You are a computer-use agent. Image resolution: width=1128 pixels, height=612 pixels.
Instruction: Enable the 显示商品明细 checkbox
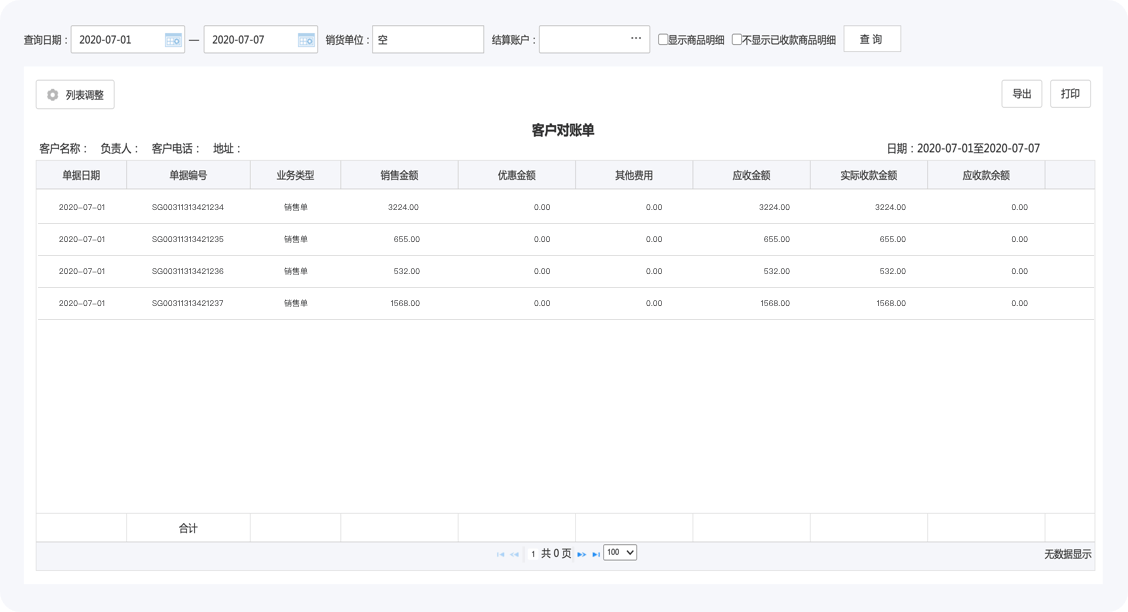[x=663, y=40]
